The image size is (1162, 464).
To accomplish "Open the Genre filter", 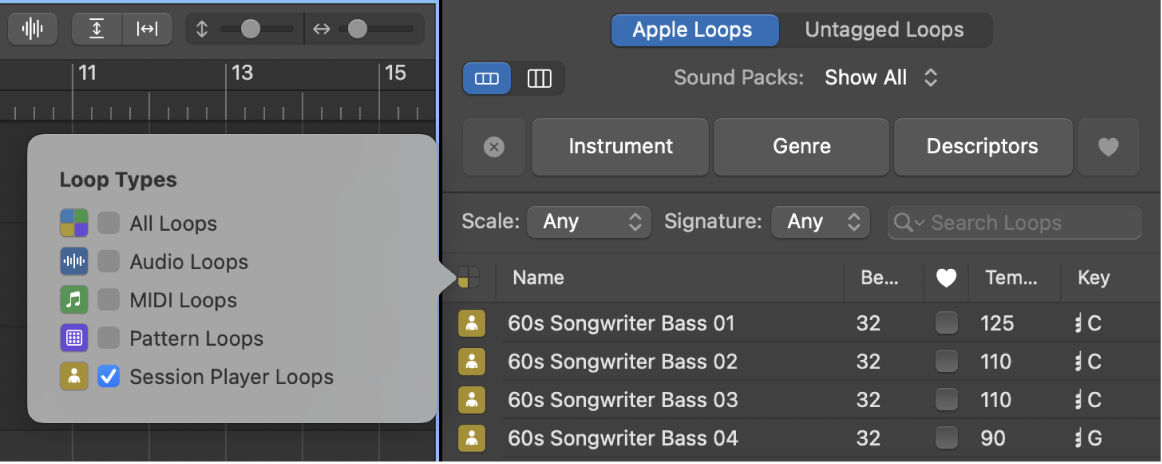I will tap(802, 147).
